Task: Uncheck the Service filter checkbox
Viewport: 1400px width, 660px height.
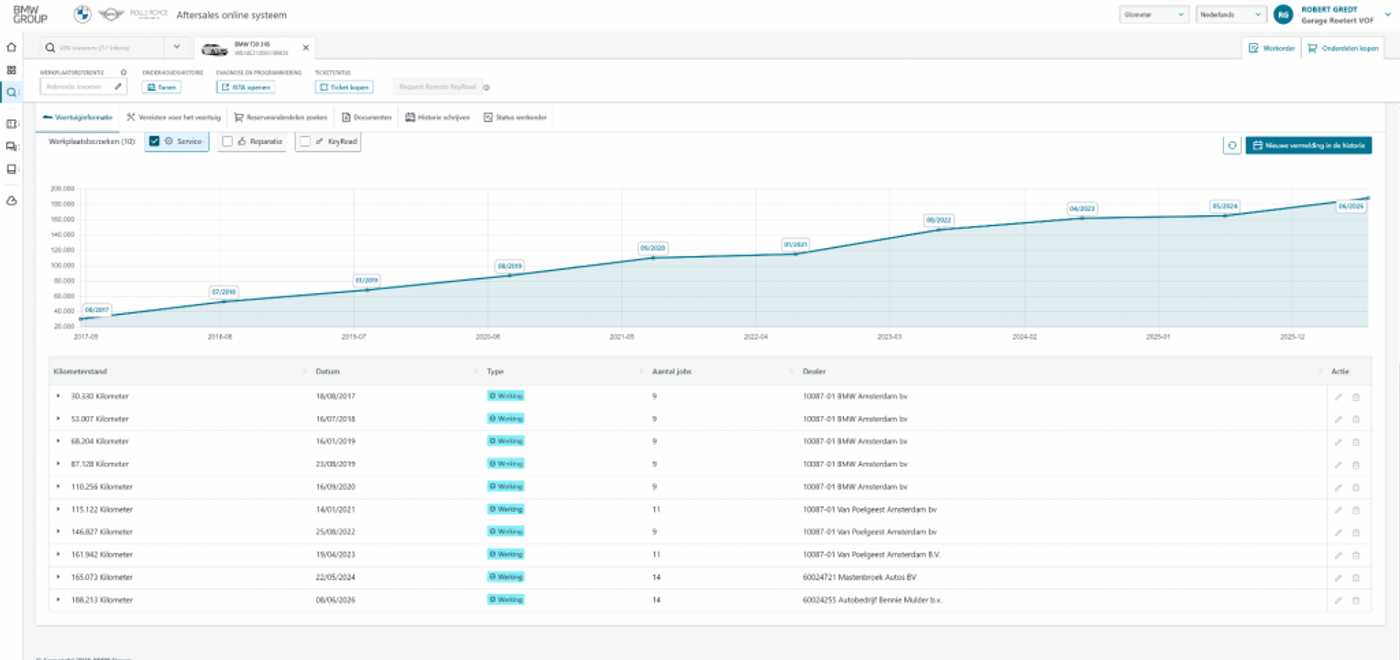Action: [x=154, y=142]
